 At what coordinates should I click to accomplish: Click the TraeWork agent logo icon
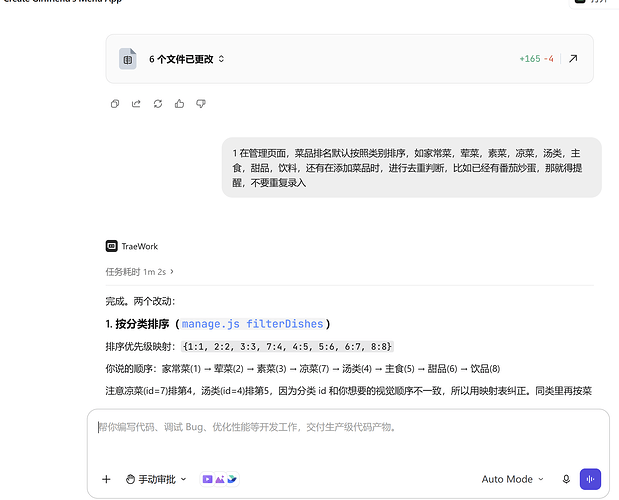point(111,246)
